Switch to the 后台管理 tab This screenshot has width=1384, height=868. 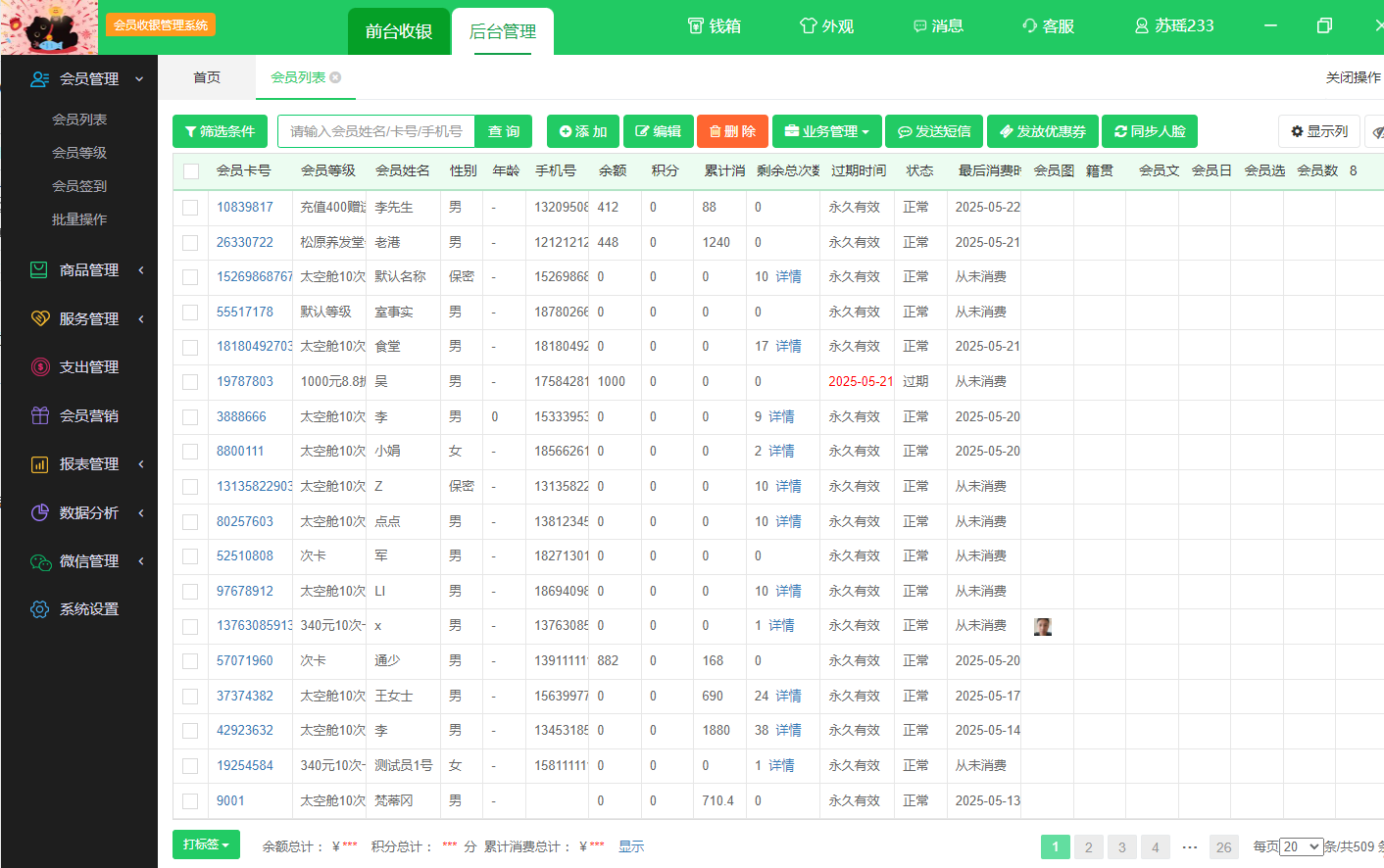click(503, 31)
